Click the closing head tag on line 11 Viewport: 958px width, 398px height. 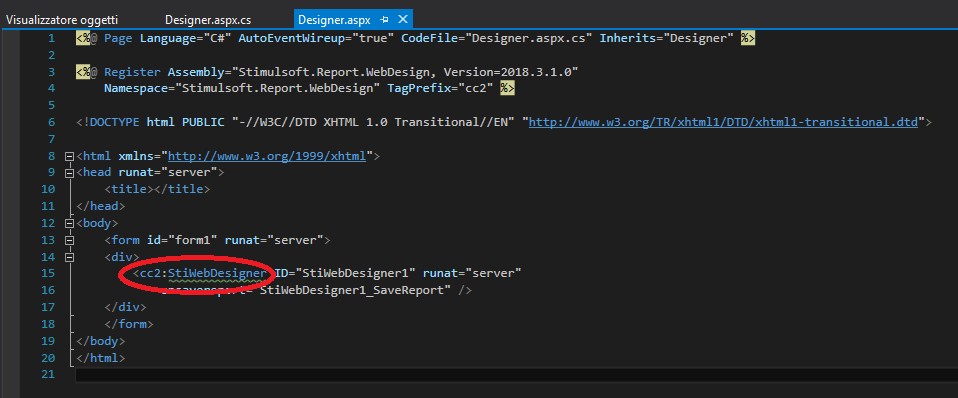click(101, 207)
